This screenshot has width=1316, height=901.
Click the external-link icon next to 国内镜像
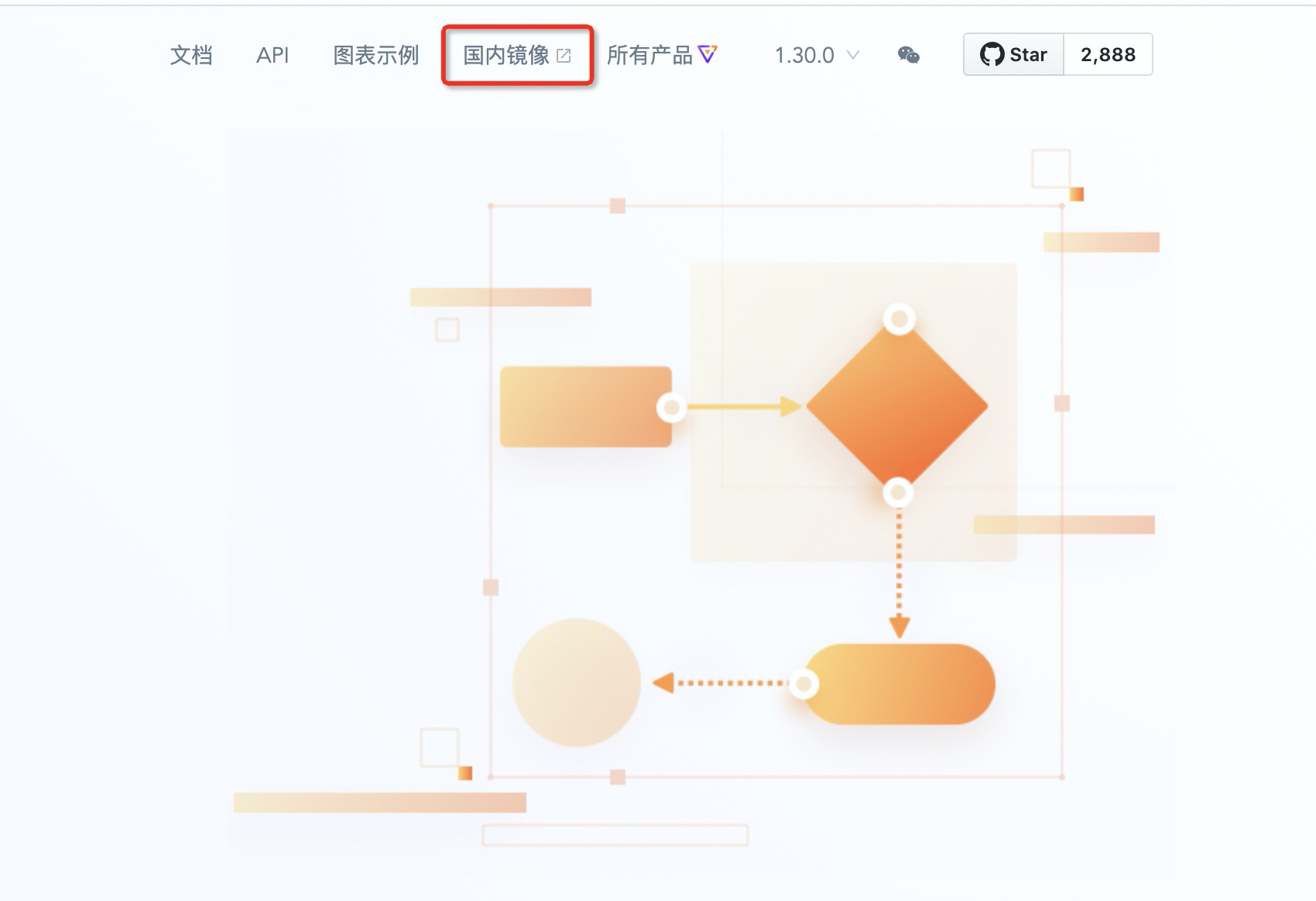[564, 55]
